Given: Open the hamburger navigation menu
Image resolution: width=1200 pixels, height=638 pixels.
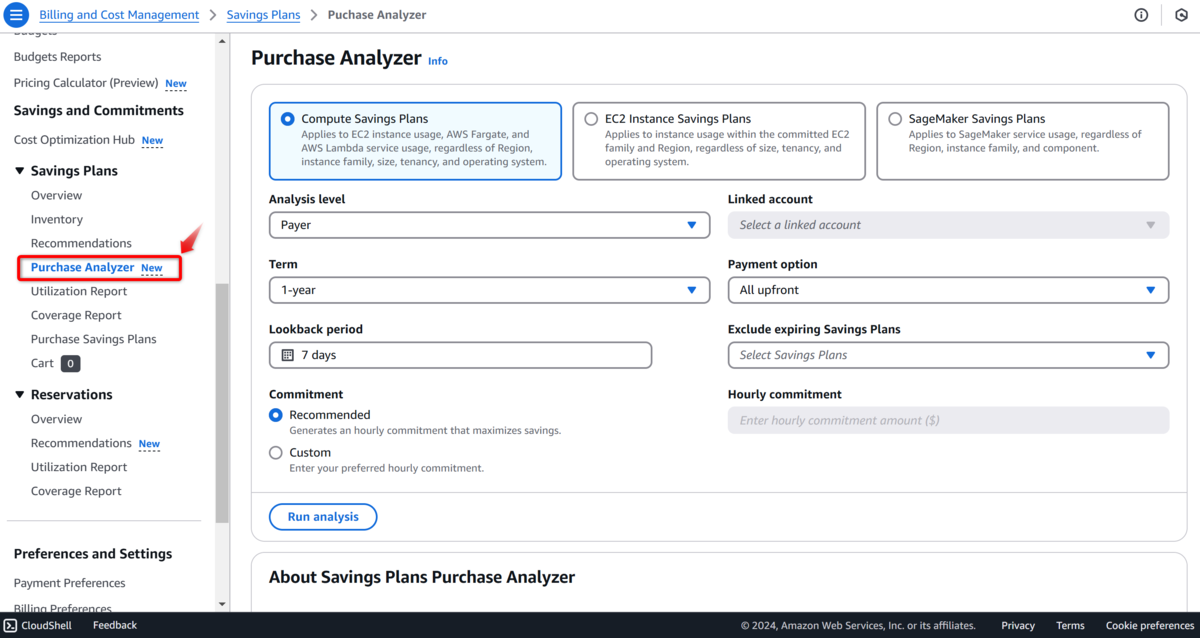Looking at the screenshot, I should pos(17,15).
